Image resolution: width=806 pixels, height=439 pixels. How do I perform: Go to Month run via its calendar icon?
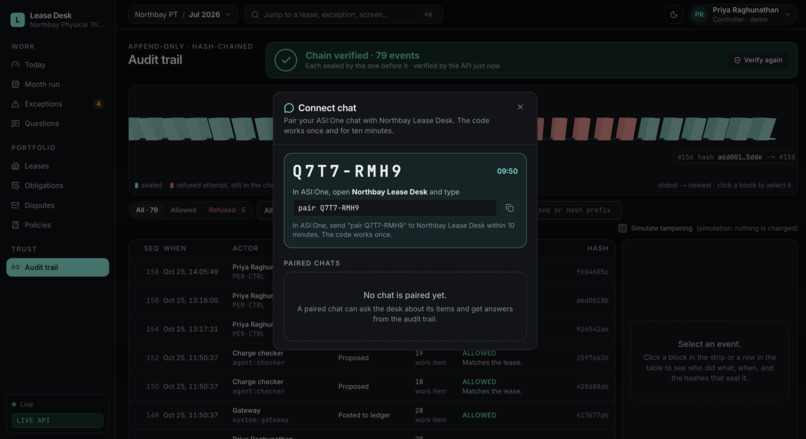15,84
